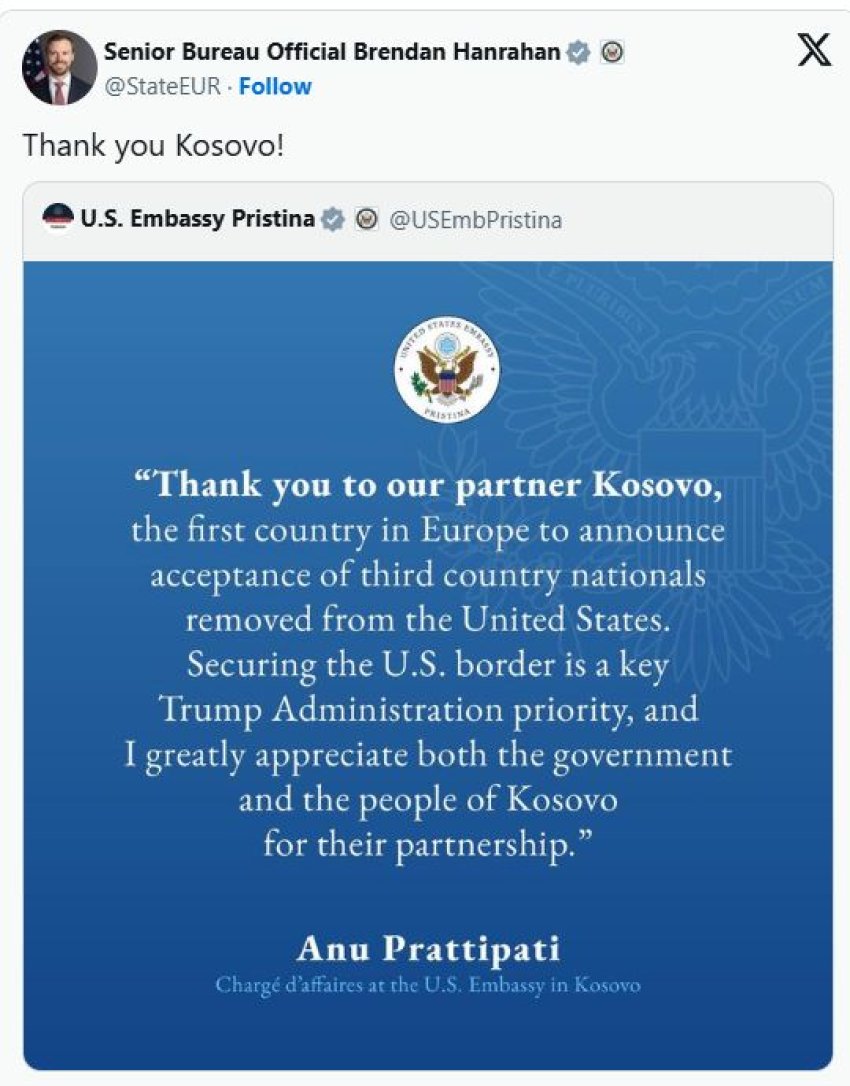Click the seal icon before @USEmbPristina
This screenshot has height=1086, width=850.
point(367,219)
